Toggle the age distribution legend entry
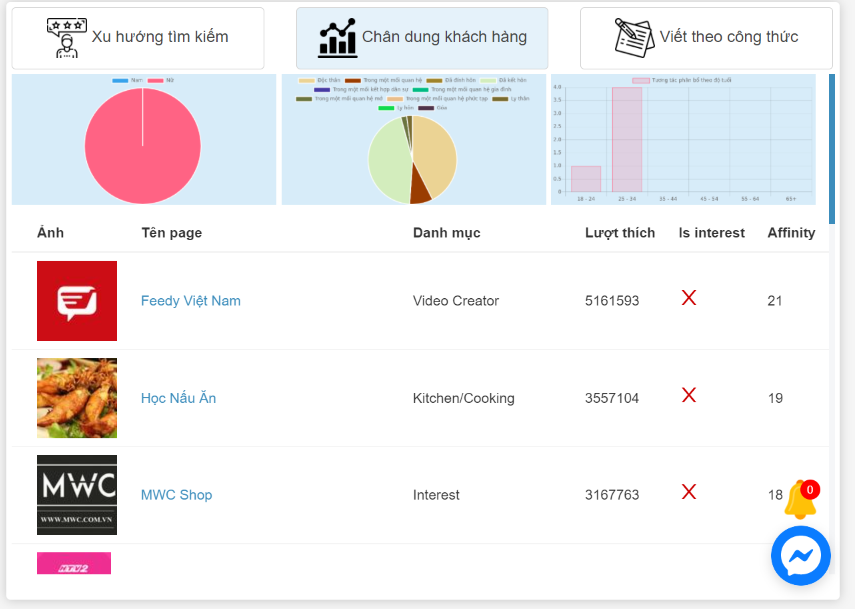 (682, 80)
